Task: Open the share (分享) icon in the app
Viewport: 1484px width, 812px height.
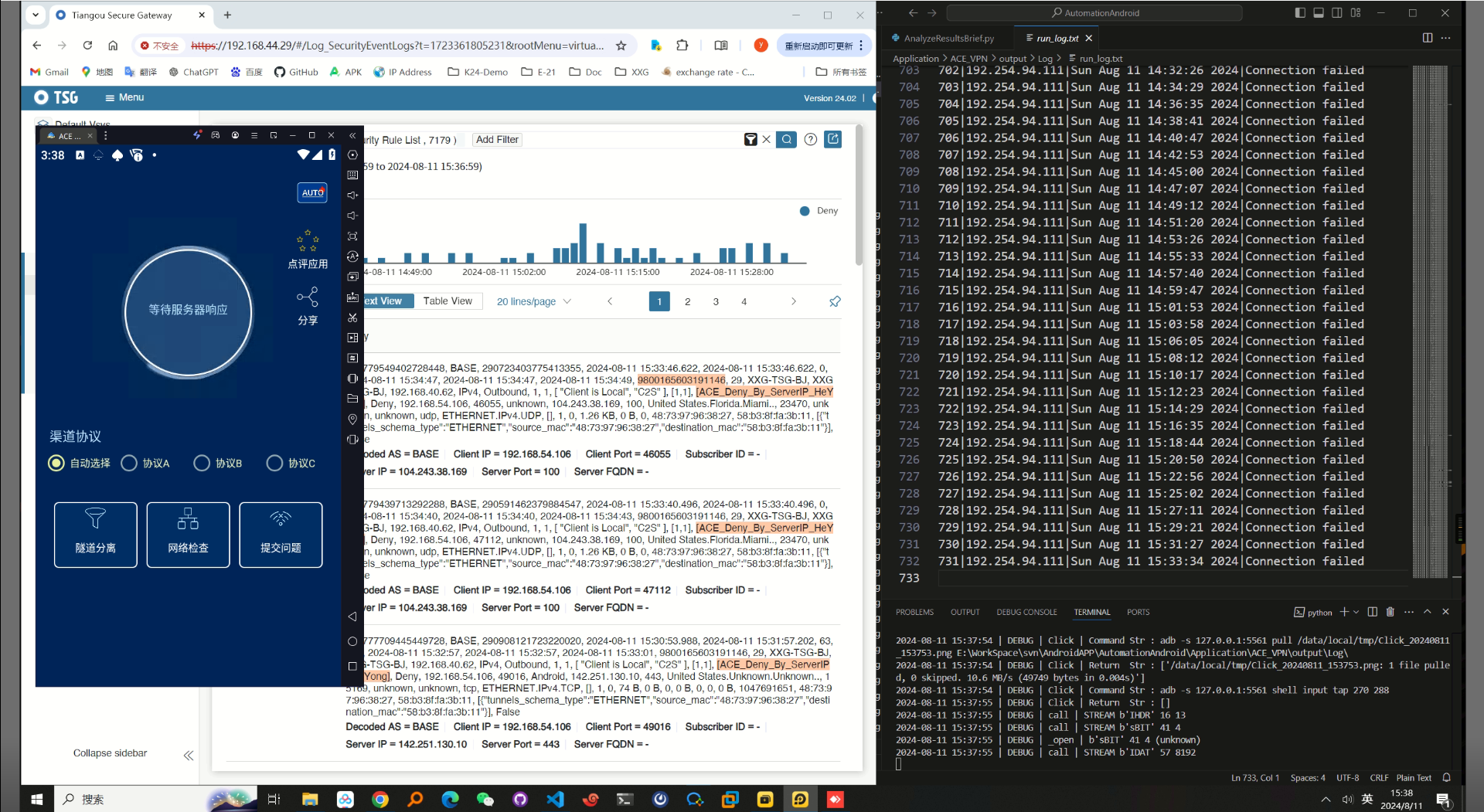Action: tap(308, 297)
